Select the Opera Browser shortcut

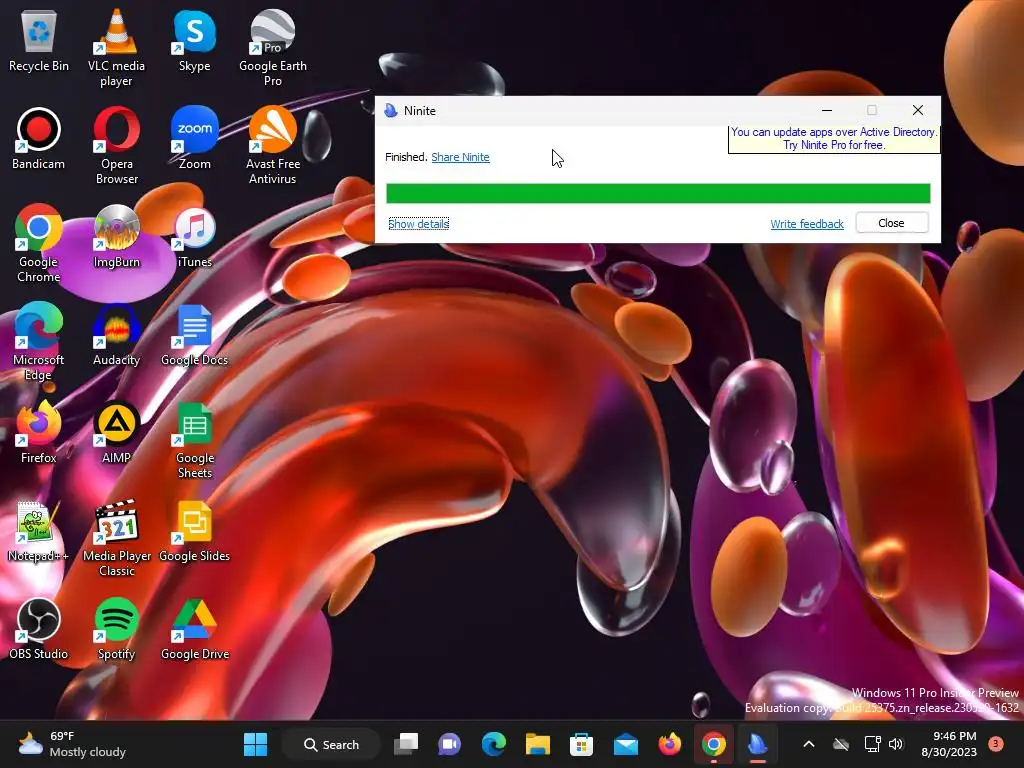click(x=116, y=146)
